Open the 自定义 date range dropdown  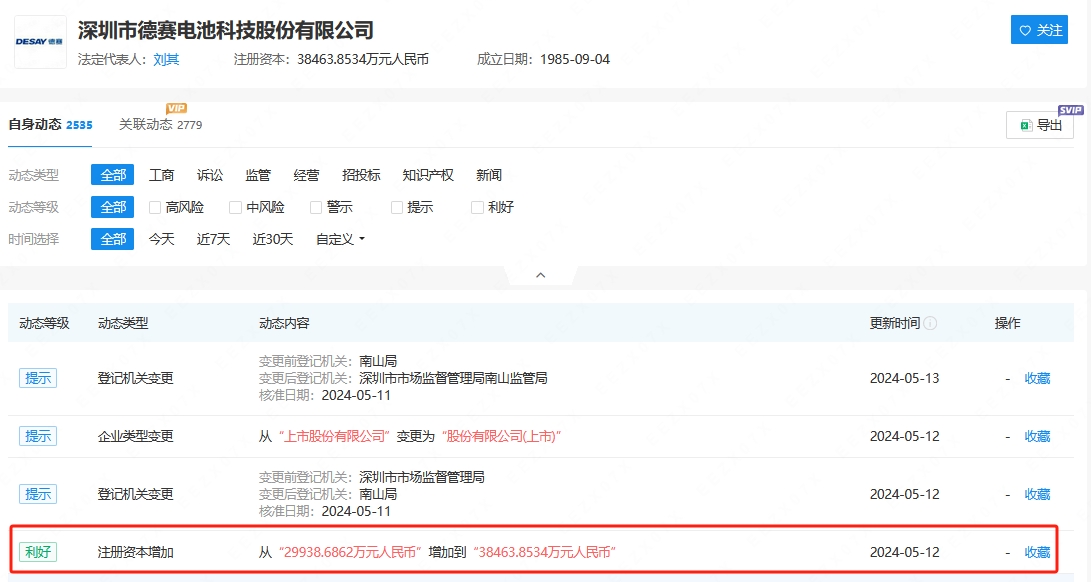340,239
